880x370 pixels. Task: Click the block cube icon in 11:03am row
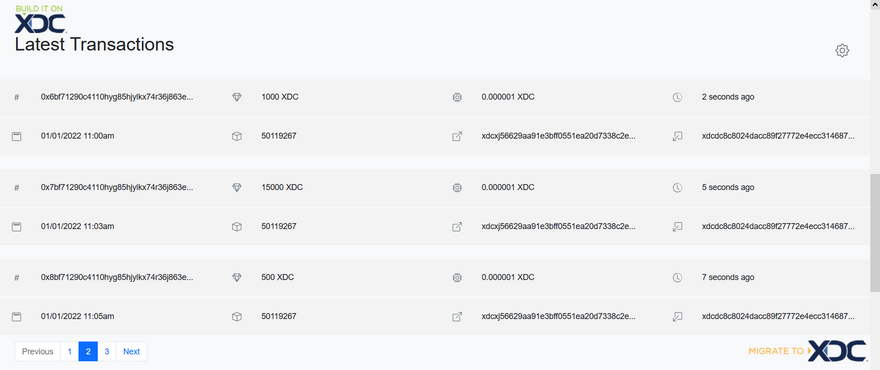coord(237,227)
